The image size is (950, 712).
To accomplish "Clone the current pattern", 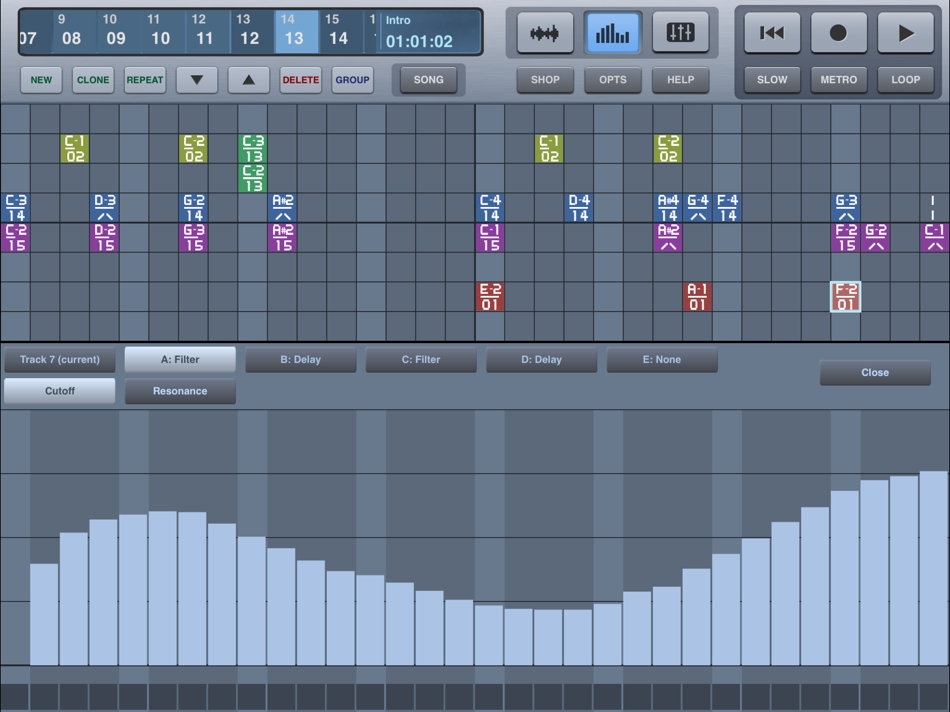I will tap(93, 80).
